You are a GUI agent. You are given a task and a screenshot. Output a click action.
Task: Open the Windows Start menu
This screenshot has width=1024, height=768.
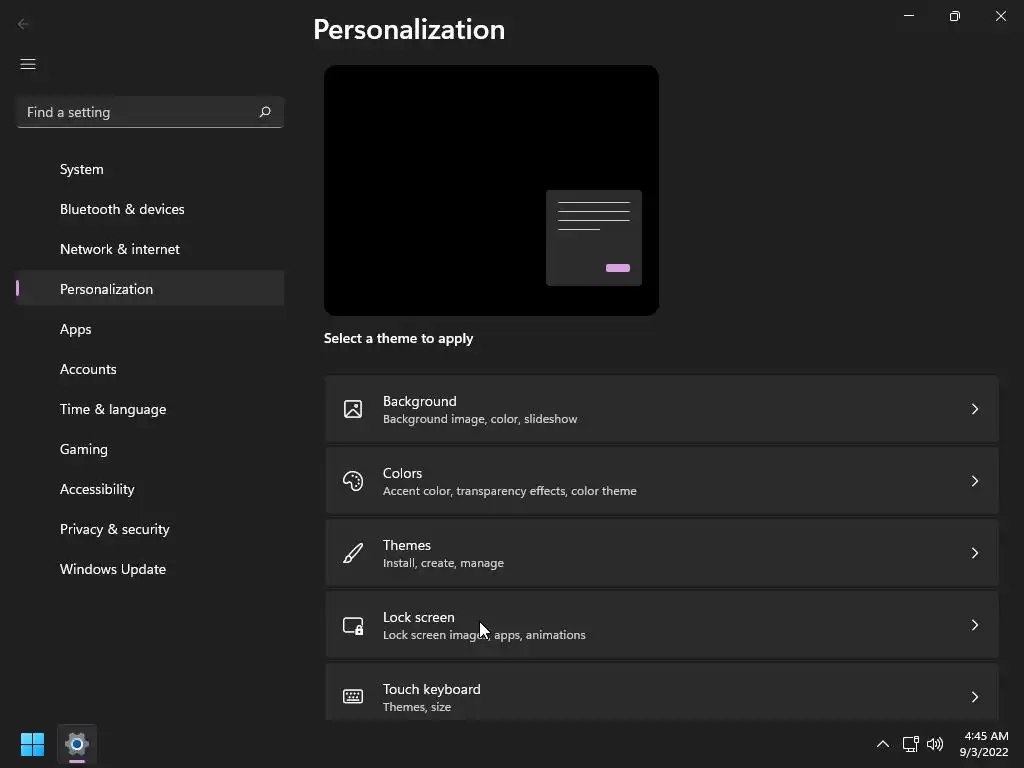coord(32,744)
